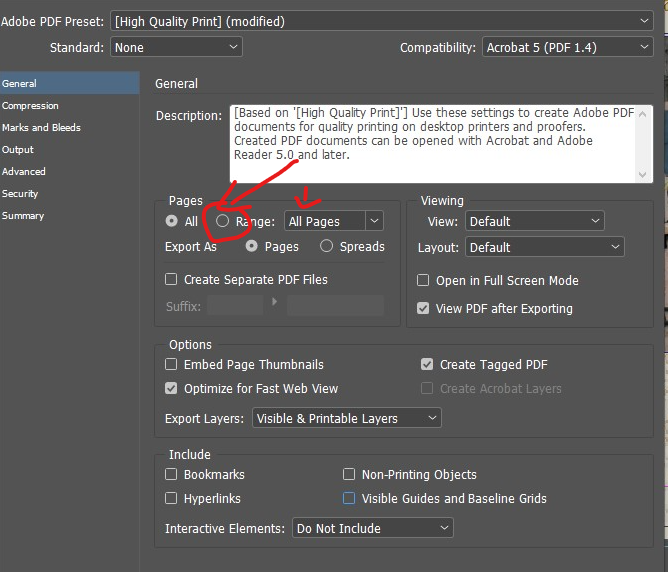
Task: Select the General category
Action: click(x=69, y=83)
